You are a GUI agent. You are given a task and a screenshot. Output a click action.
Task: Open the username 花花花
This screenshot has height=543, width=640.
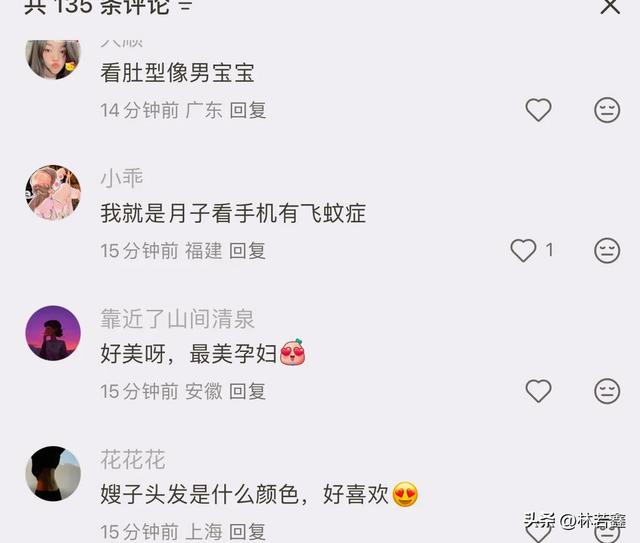coord(133,459)
